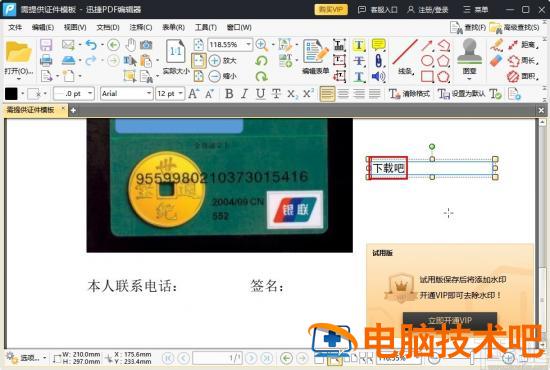Select the rectangle shape tool
Image resolution: width=550 pixels, height=370 pixels.
click(x=427, y=76)
